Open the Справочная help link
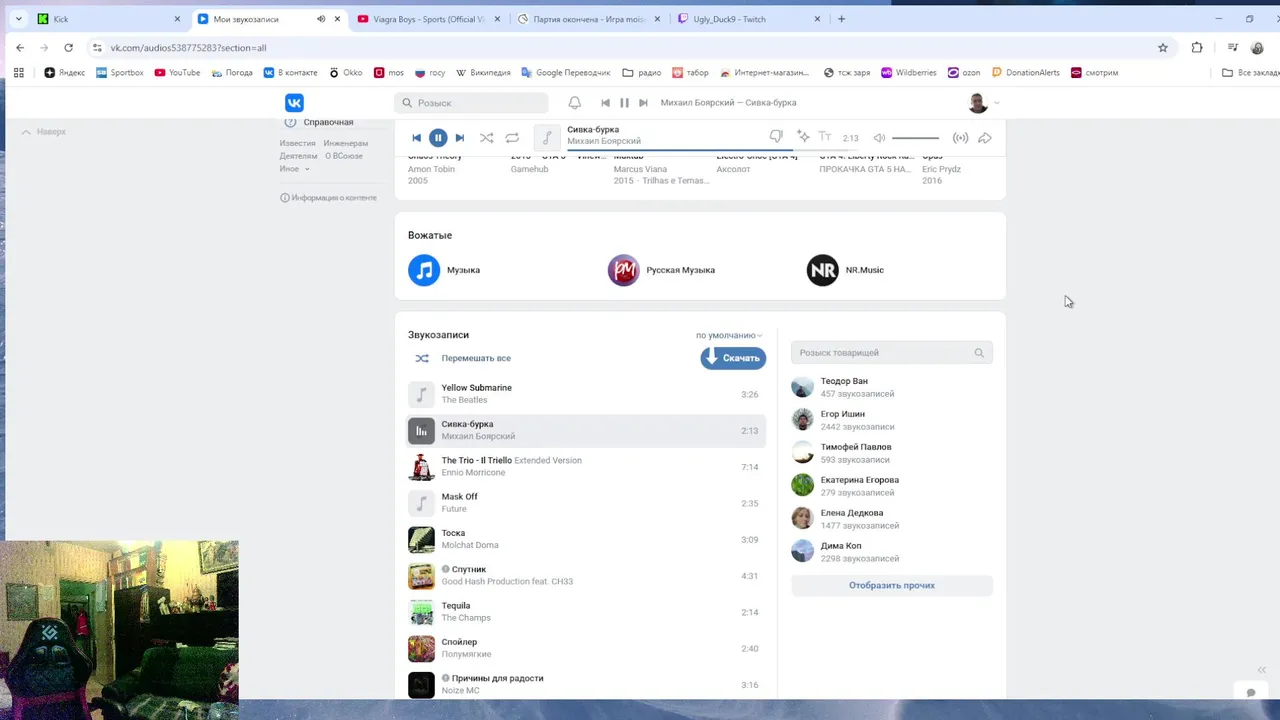Image resolution: width=1280 pixels, height=720 pixels. (328, 122)
